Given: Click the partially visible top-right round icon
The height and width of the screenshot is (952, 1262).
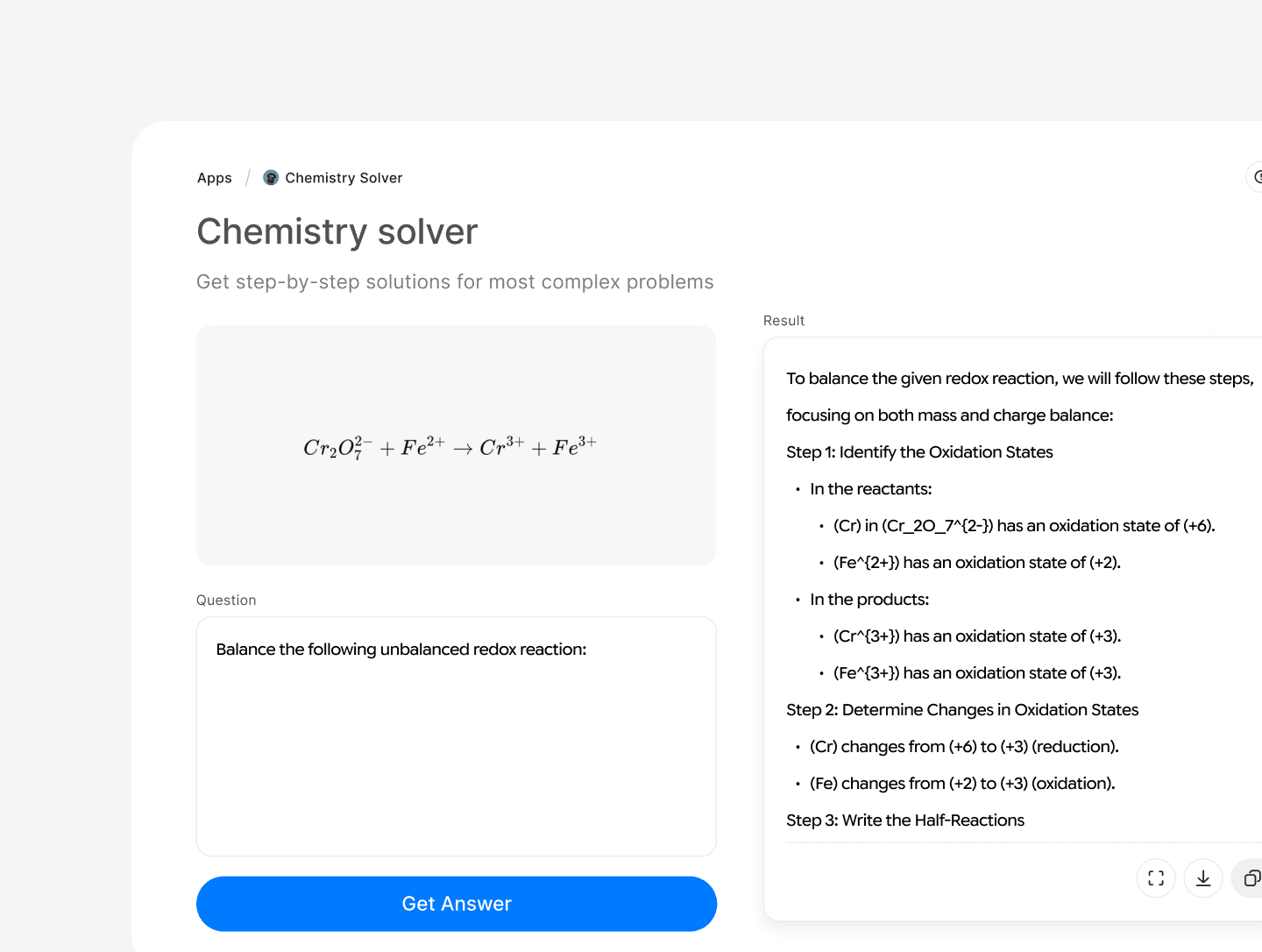Looking at the screenshot, I should click(1256, 177).
